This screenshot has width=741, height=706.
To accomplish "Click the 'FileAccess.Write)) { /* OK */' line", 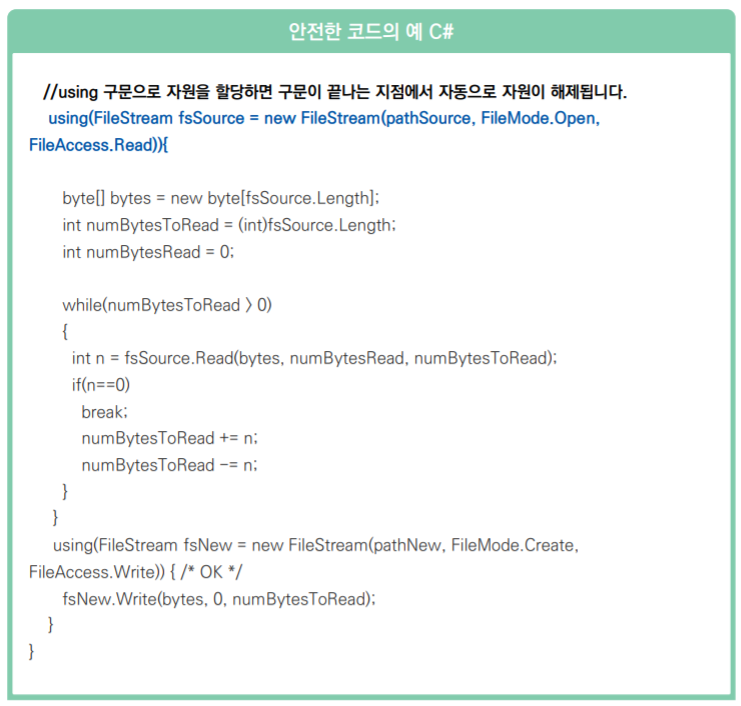I will (135, 572).
